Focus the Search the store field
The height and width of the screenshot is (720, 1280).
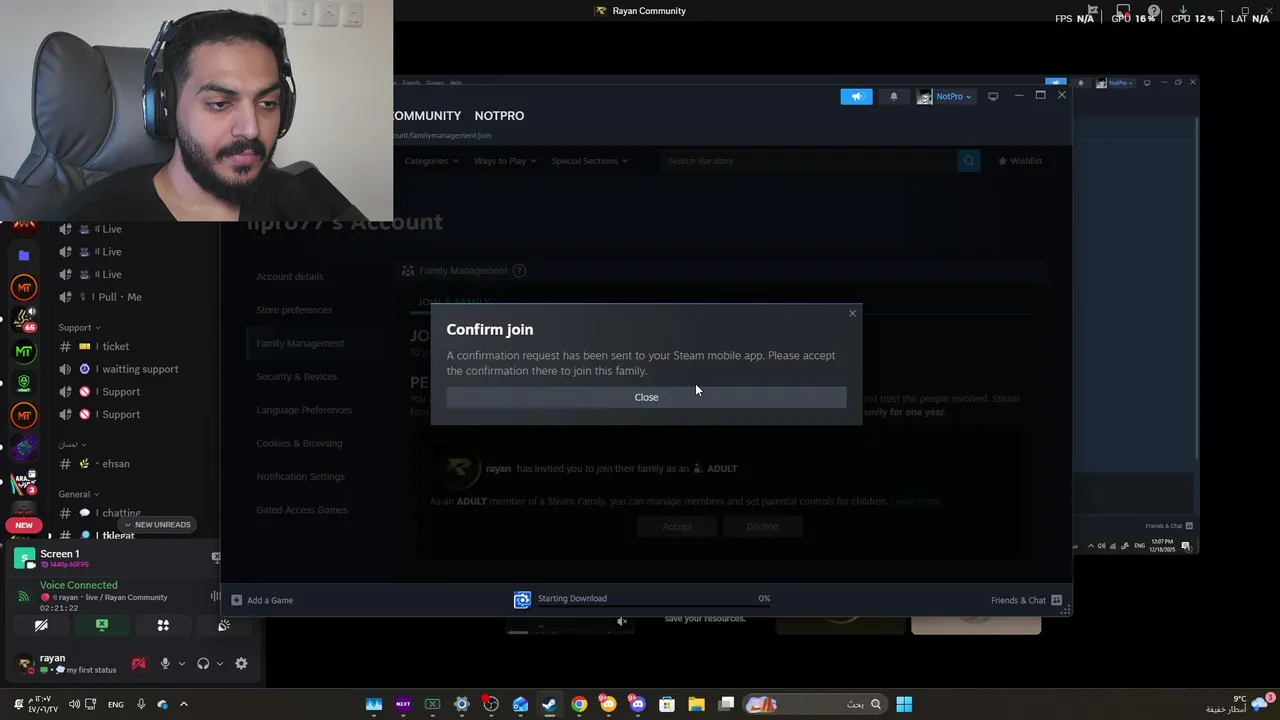point(809,161)
